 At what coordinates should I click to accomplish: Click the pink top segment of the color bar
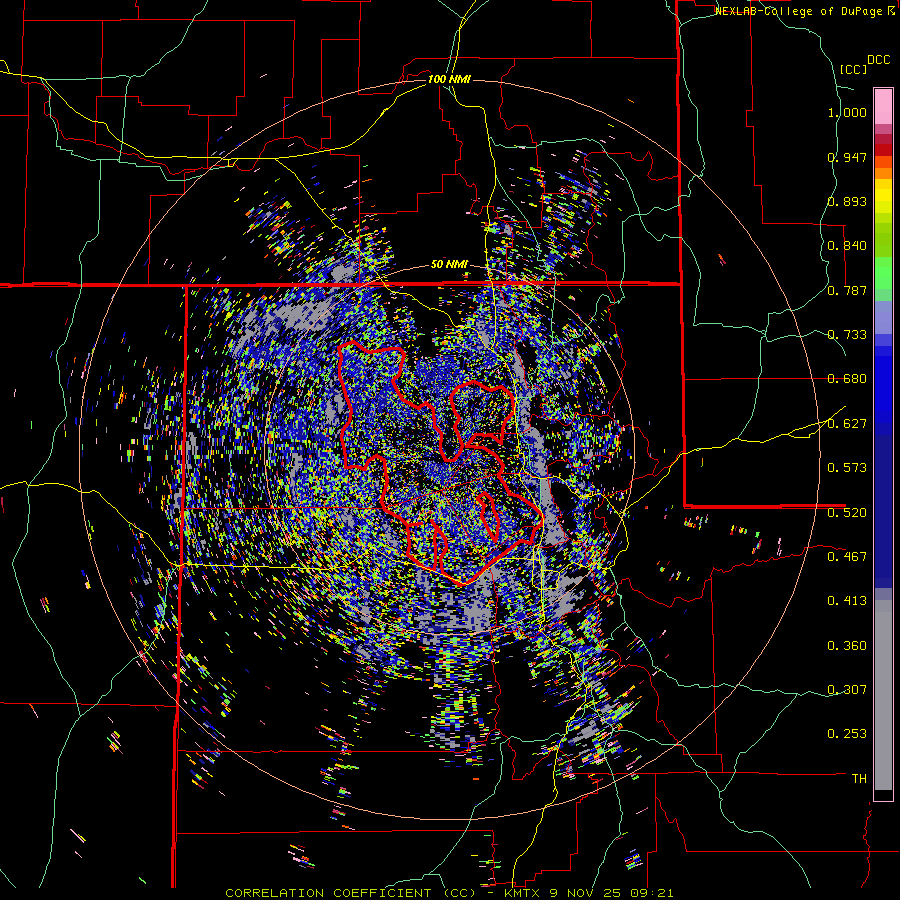click(x=883, y=106)
